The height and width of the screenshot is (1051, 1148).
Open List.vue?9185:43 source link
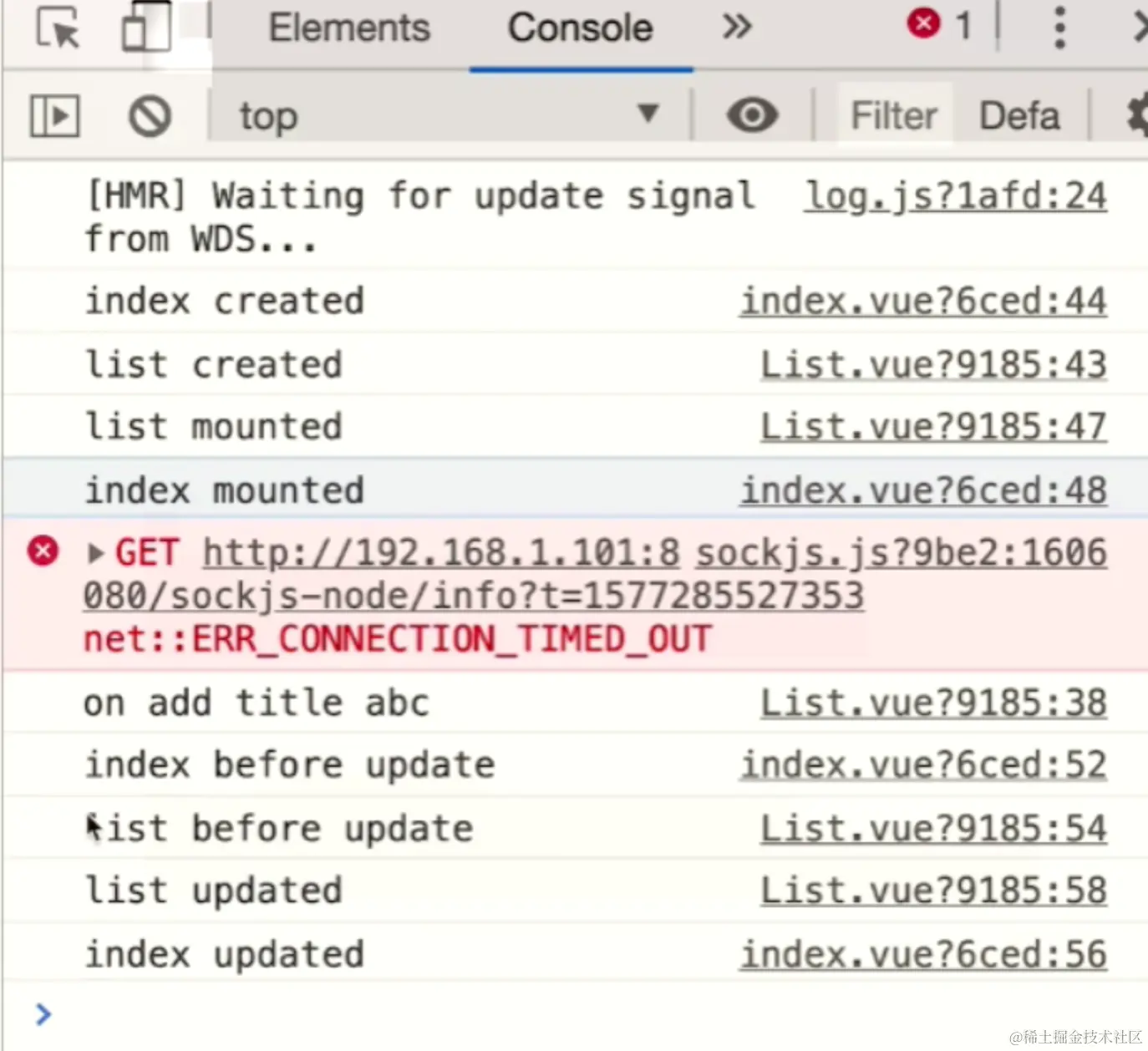(933, 365)
